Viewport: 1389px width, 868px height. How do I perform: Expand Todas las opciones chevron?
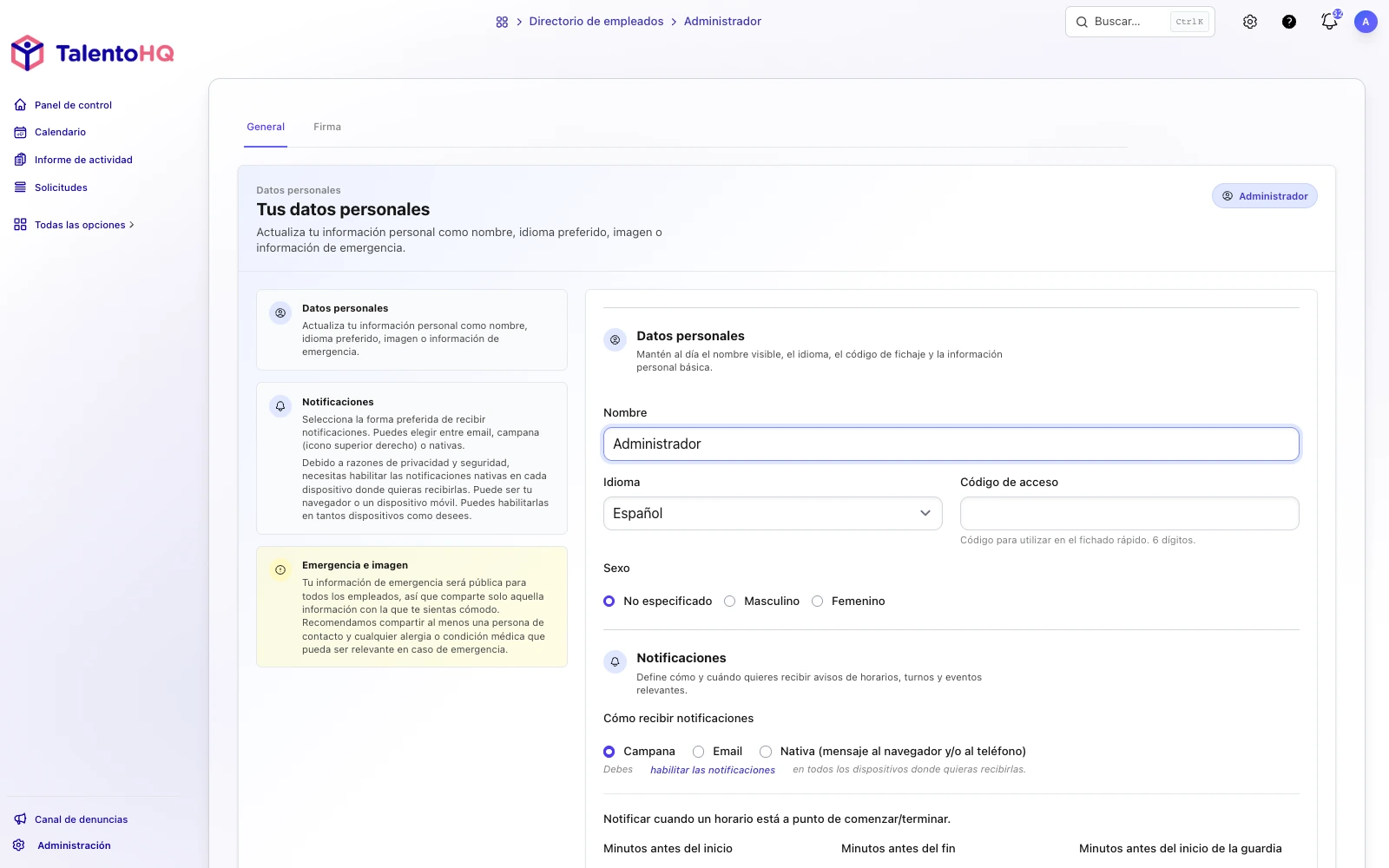[x=132, y=225]
